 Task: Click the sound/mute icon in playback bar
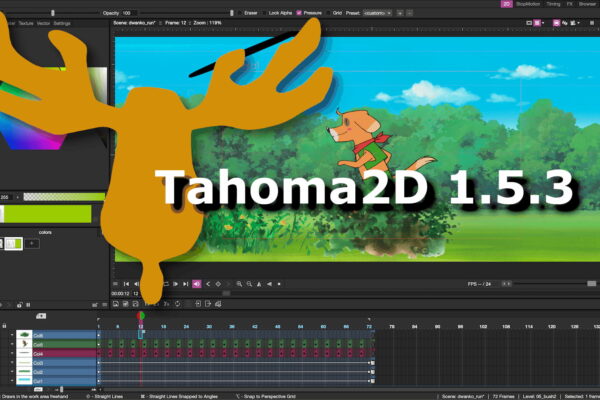[x=196, y=284]
